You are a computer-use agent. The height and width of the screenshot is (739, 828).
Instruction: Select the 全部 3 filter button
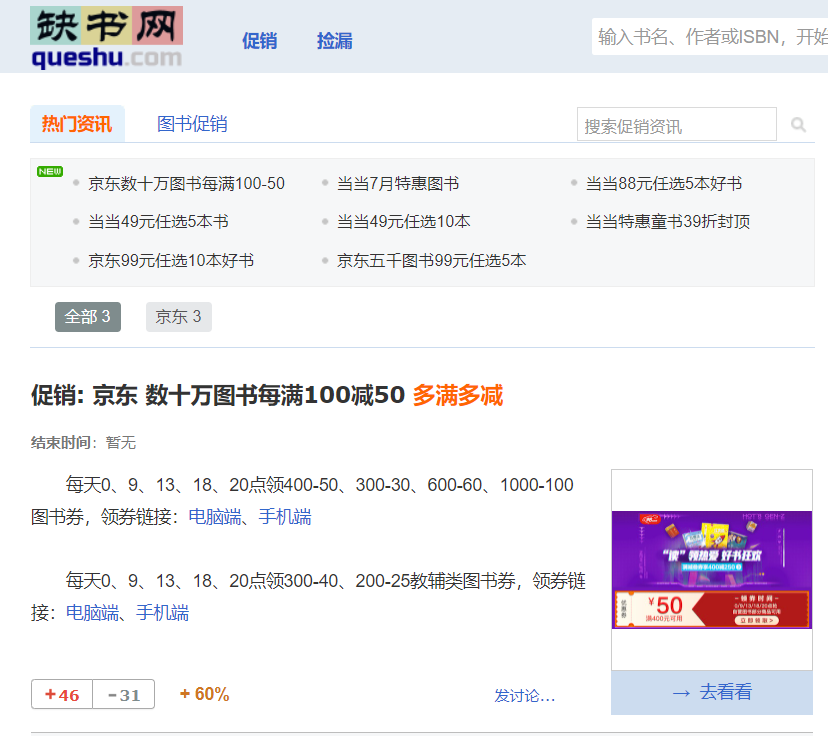coord(88,317)
